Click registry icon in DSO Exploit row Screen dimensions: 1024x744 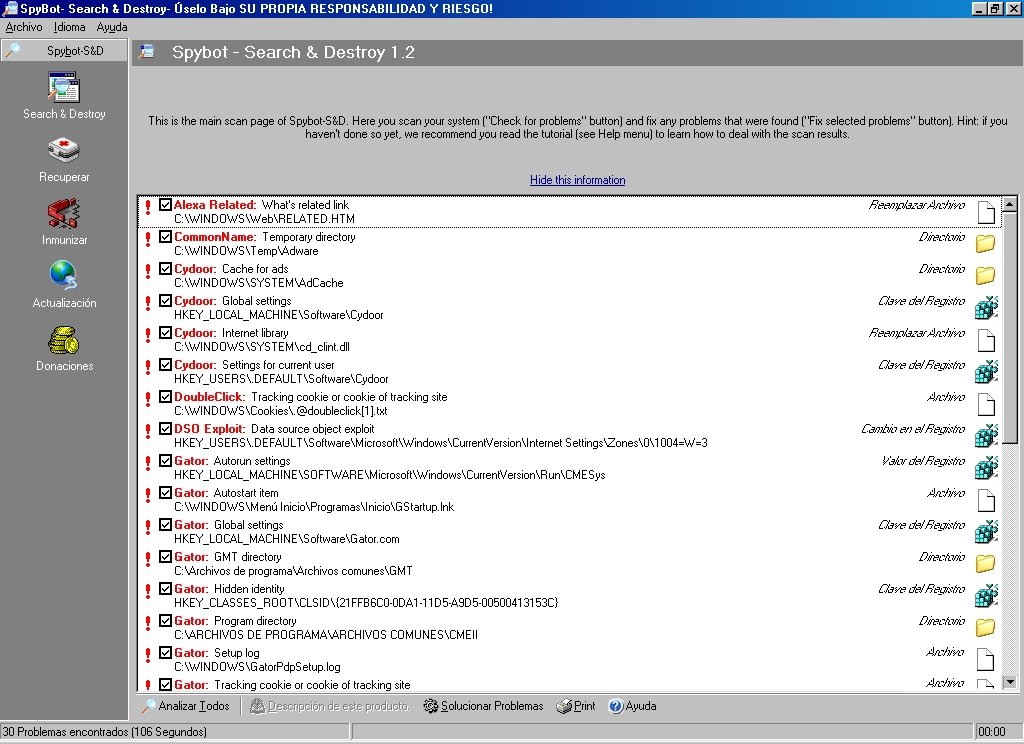coord(986,436)
